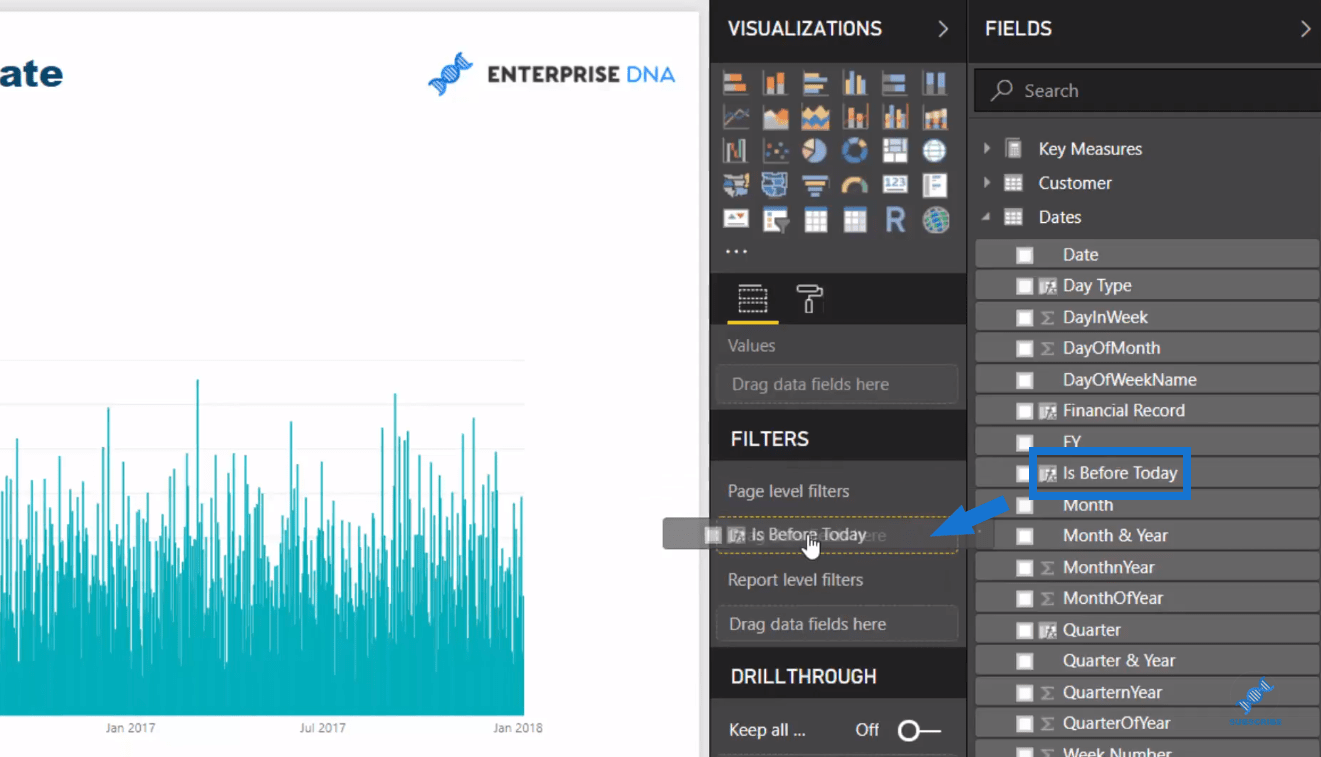Click the Fields Search box
Image resolution: width=1321 pixels, height=757 pixels.
point(1147,91)
